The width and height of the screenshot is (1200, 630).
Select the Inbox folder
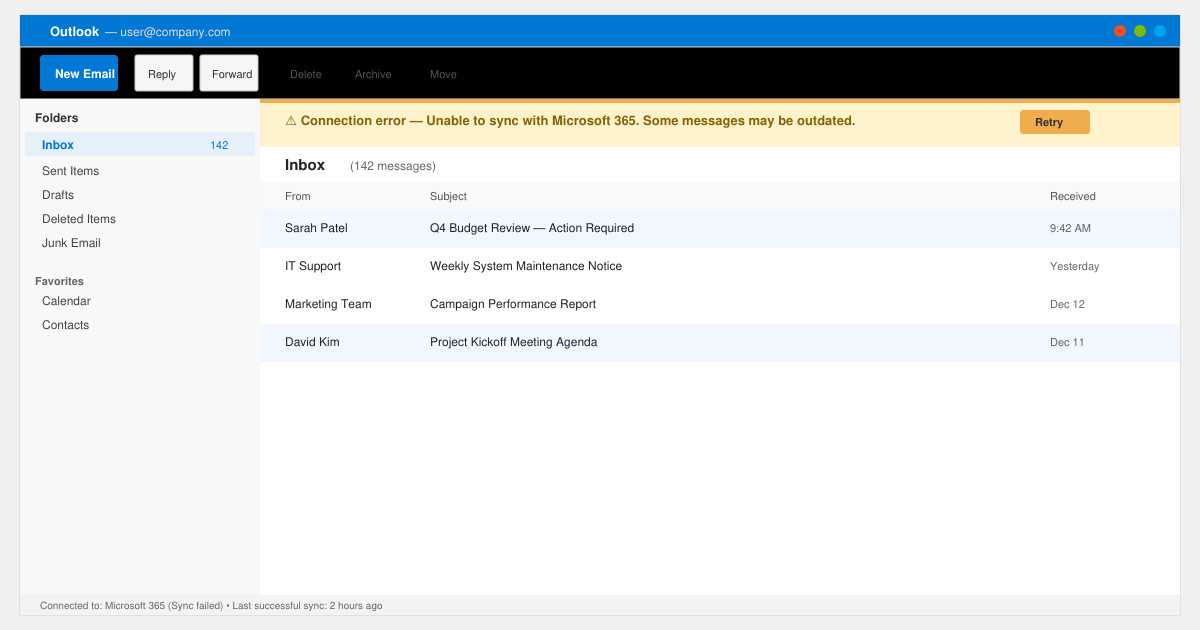coord(140,145)
